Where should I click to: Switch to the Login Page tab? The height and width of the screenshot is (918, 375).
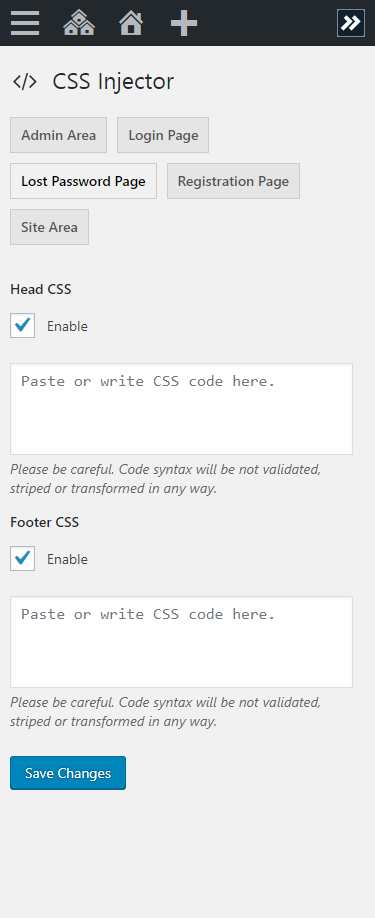163,135
